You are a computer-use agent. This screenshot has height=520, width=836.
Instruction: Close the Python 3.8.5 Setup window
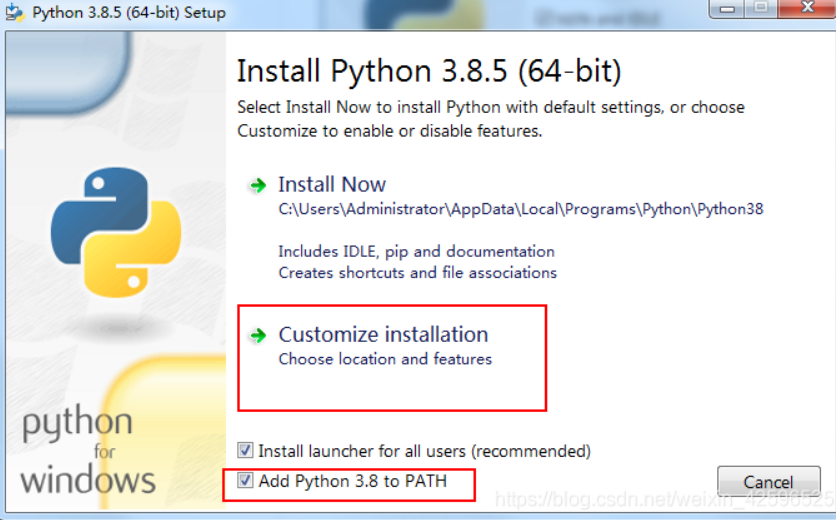807,8
